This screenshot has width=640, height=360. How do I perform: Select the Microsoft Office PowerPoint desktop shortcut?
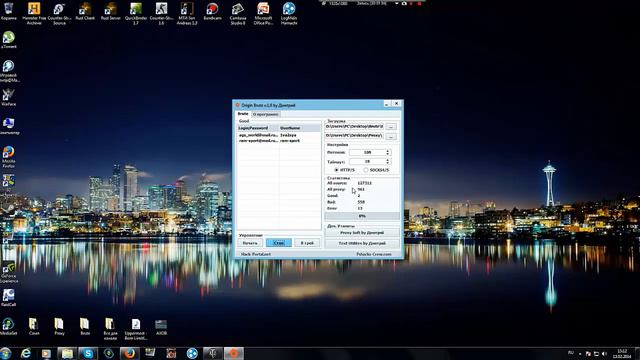coord(263,13)
